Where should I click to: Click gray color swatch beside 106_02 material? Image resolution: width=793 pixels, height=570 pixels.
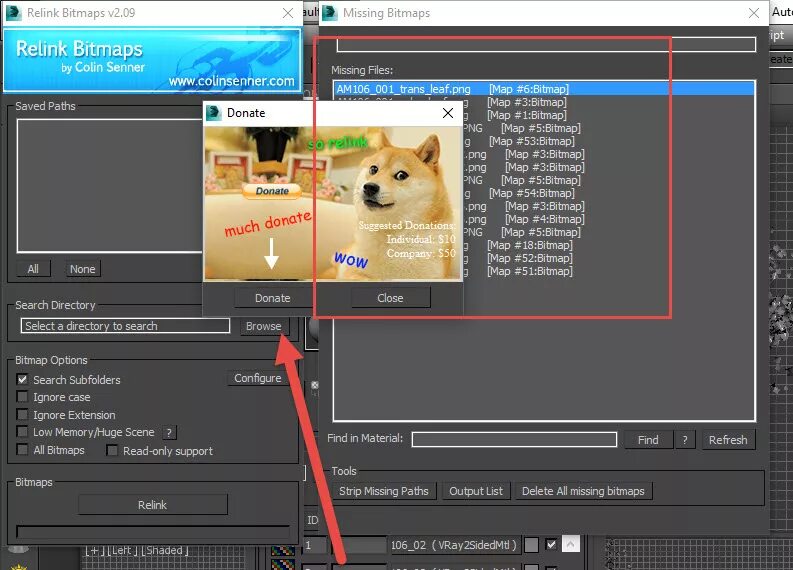531,545
